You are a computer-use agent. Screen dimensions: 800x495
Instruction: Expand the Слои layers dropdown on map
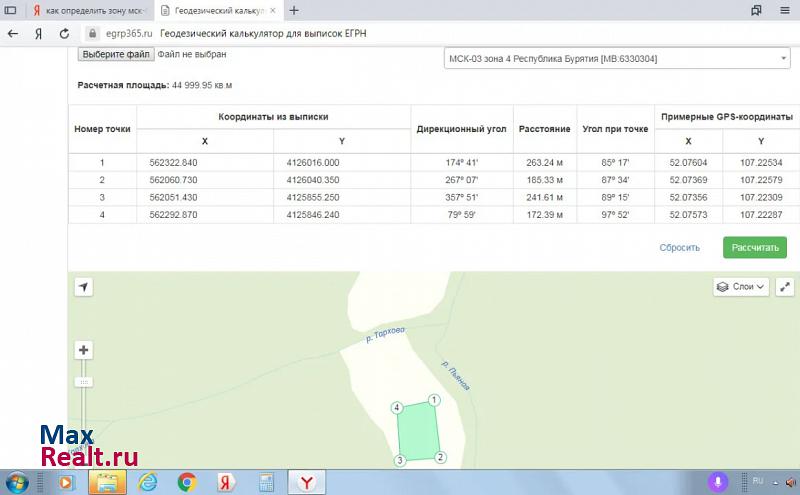pyautogui.click(x=740, y=287)
